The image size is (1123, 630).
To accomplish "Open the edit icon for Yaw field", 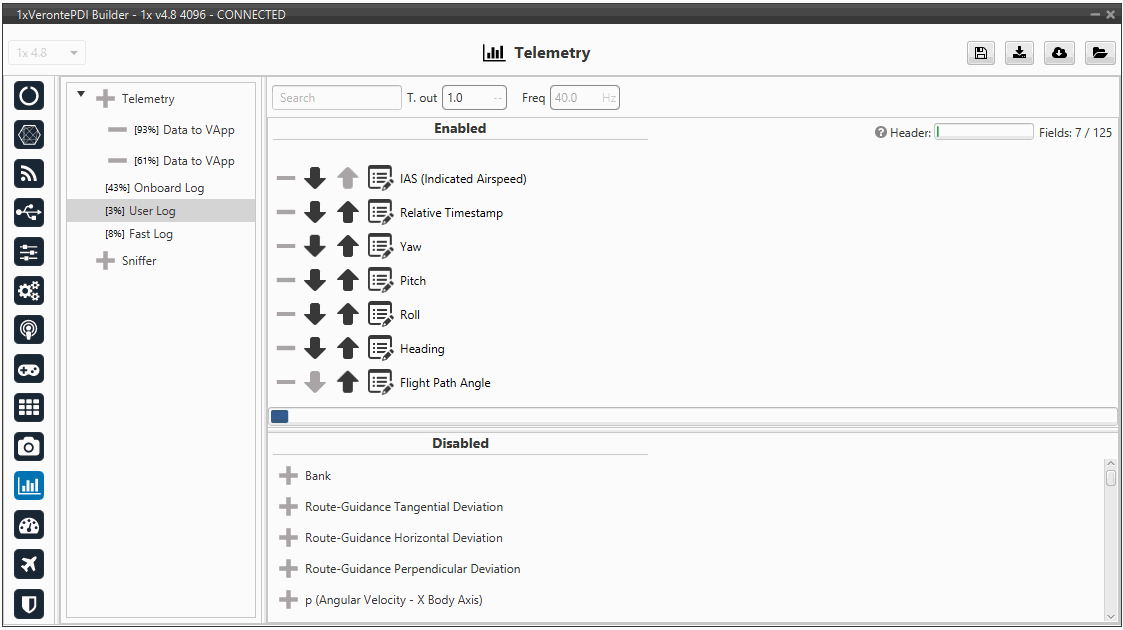I will (380, 247).
